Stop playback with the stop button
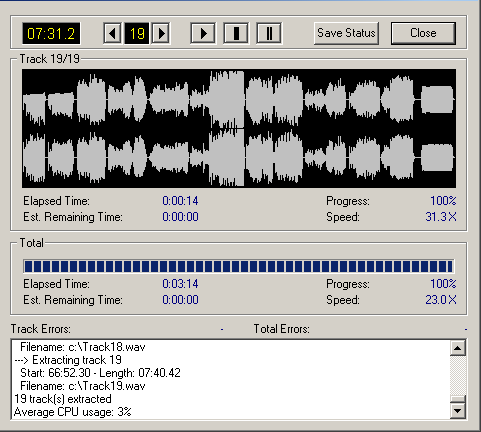The width and height of the screenshot is (481, 432). click(x=236, y=33)
